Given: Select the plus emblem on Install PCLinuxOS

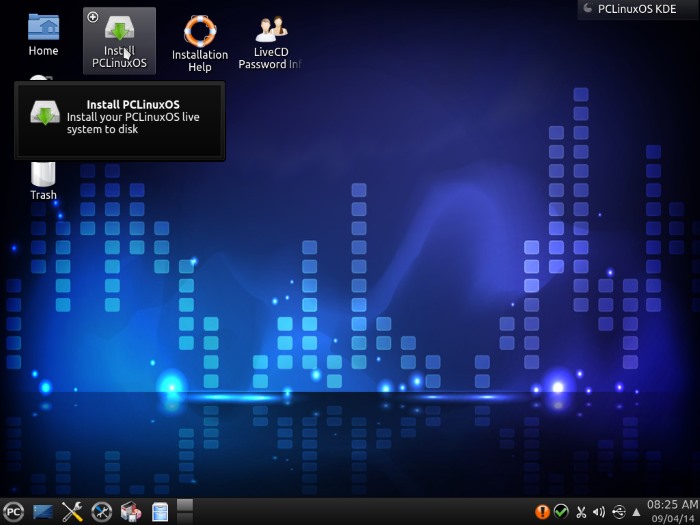Looking at the screenshot, I should coord(92,17).
